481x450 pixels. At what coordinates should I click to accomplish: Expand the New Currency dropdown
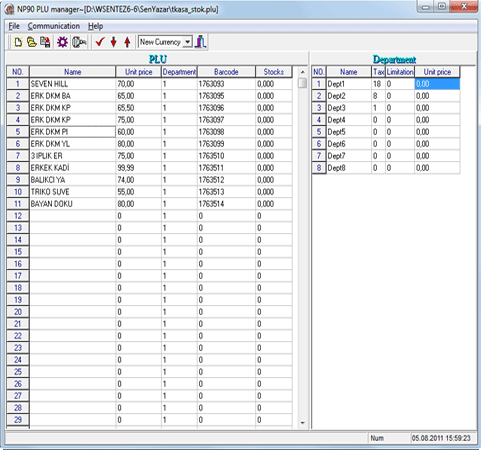click(188, 42)
